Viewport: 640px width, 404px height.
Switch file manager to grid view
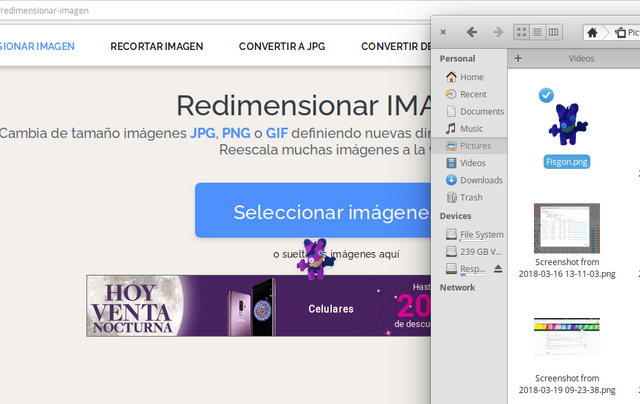[521, 32]
